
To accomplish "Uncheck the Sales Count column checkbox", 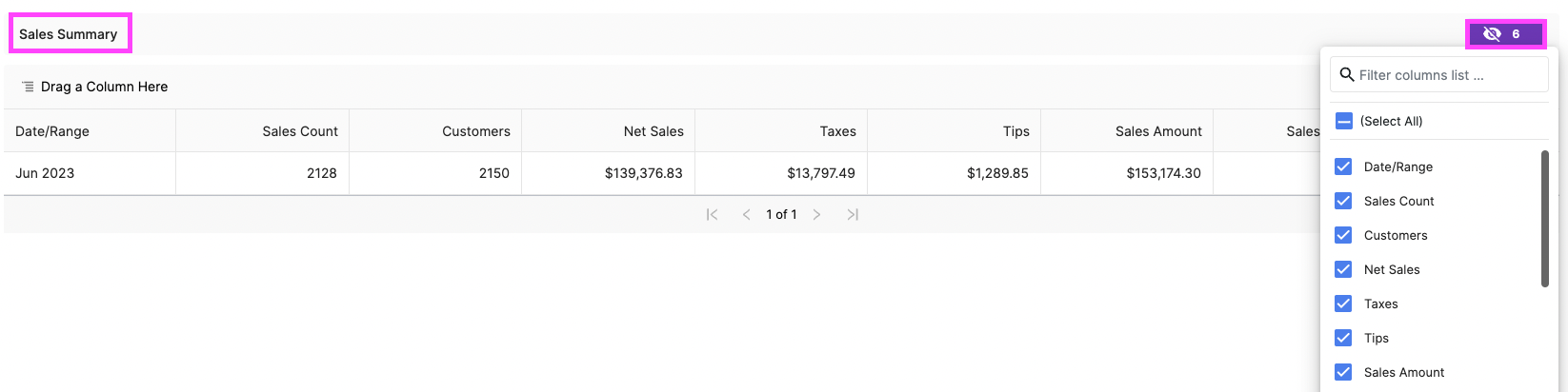I will click(x=1343, y=201).
